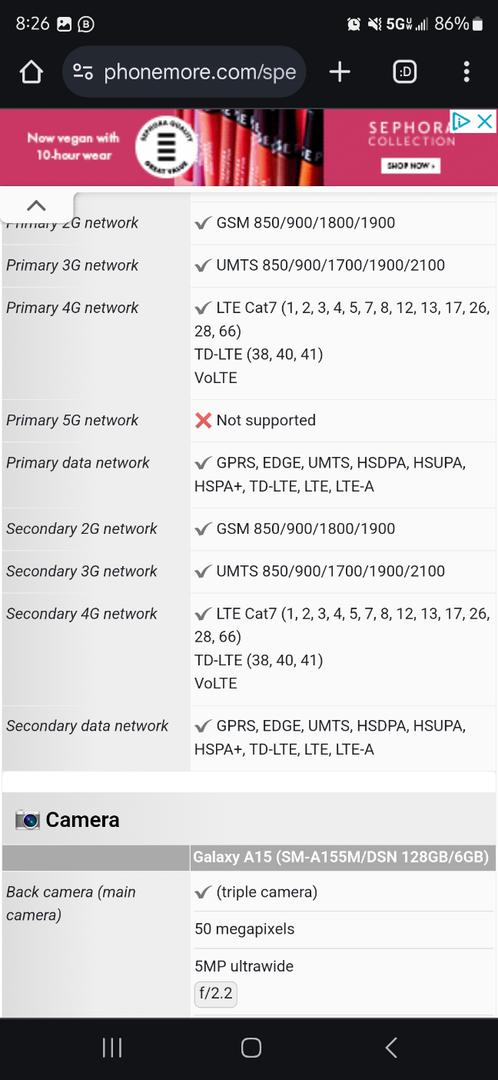
Task: Tap the red X Not supported icon
Action: [203, 420]
